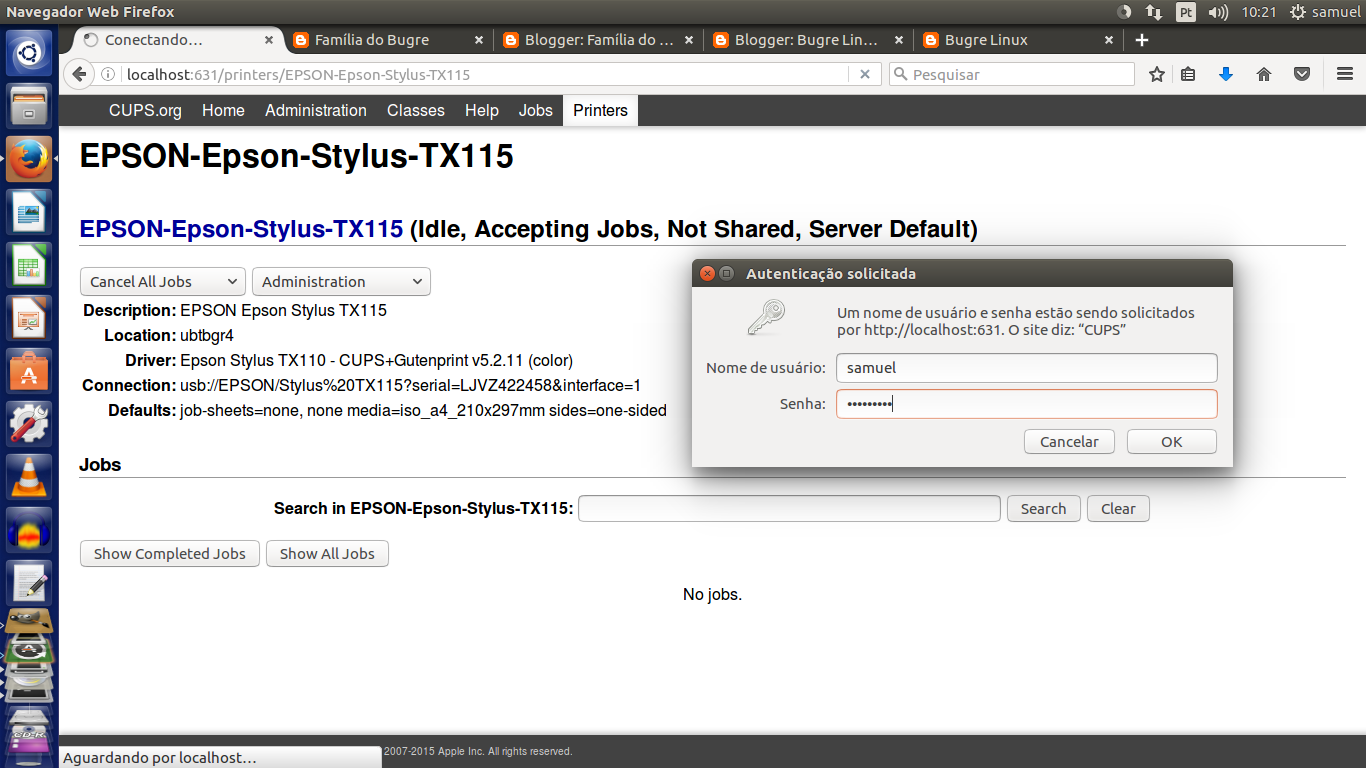The height and width of the screenshot is (768, 1366).
Task: Open the Ubuntu Software Center
Action: tap(29, 371)
